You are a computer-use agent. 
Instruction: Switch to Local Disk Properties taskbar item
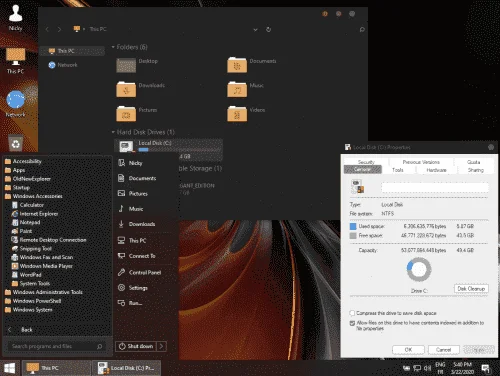pyautogui.click(x=126, y=368)
